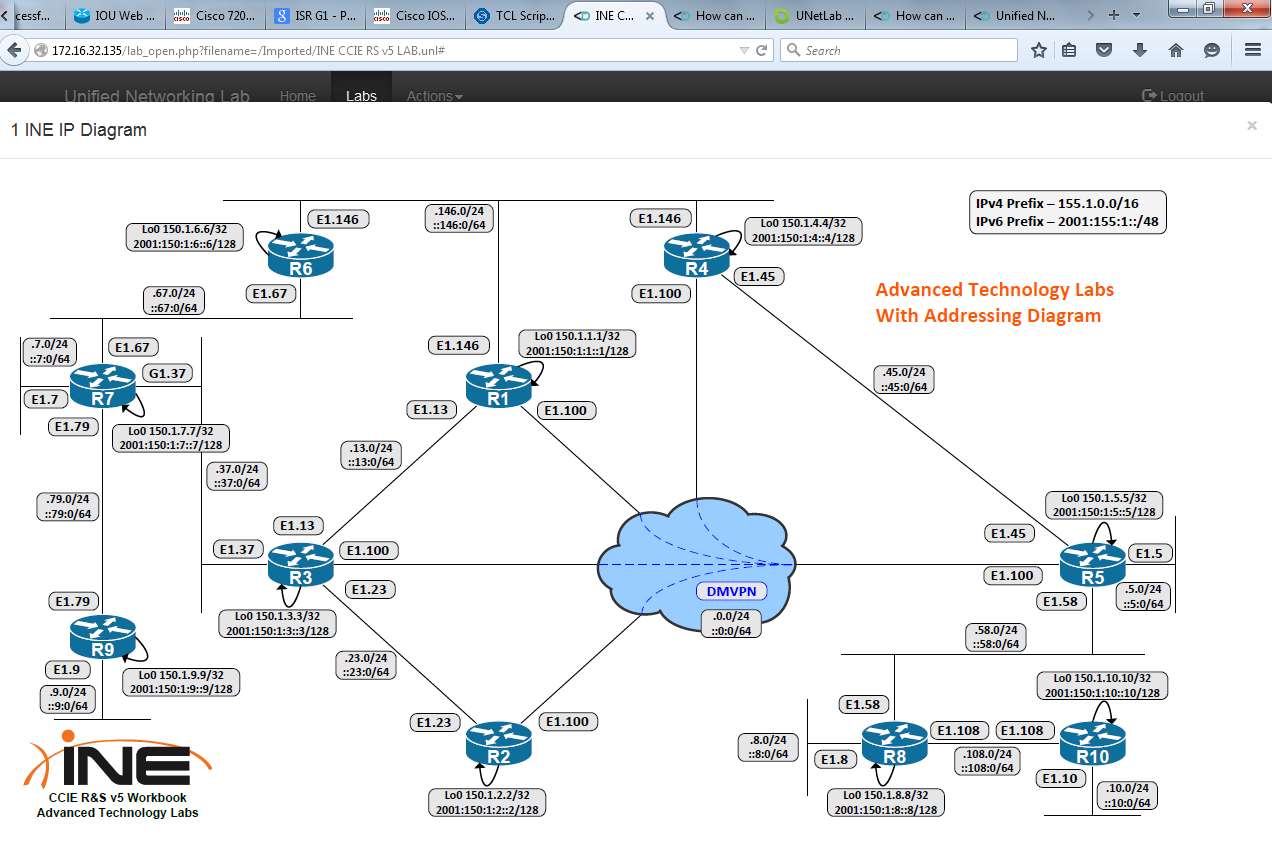Go back with the back arrow
This screenshot has width=1272, height=845.
point(16,50)
